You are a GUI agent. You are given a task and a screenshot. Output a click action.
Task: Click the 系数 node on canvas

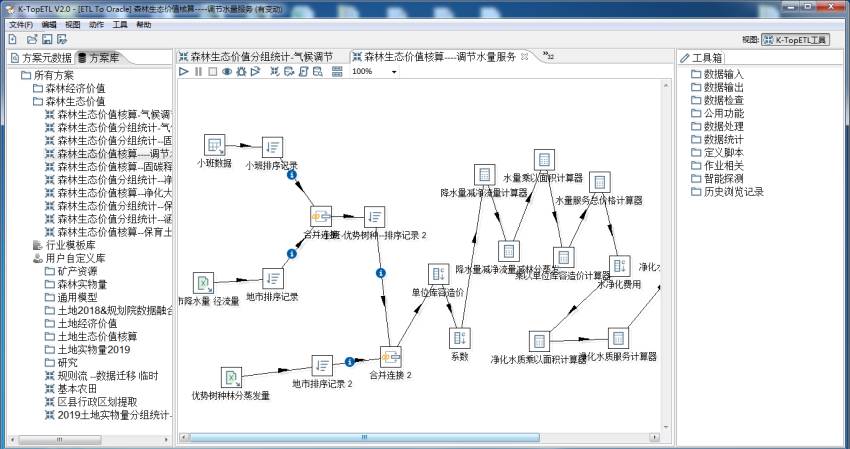(x=459, y=337)
